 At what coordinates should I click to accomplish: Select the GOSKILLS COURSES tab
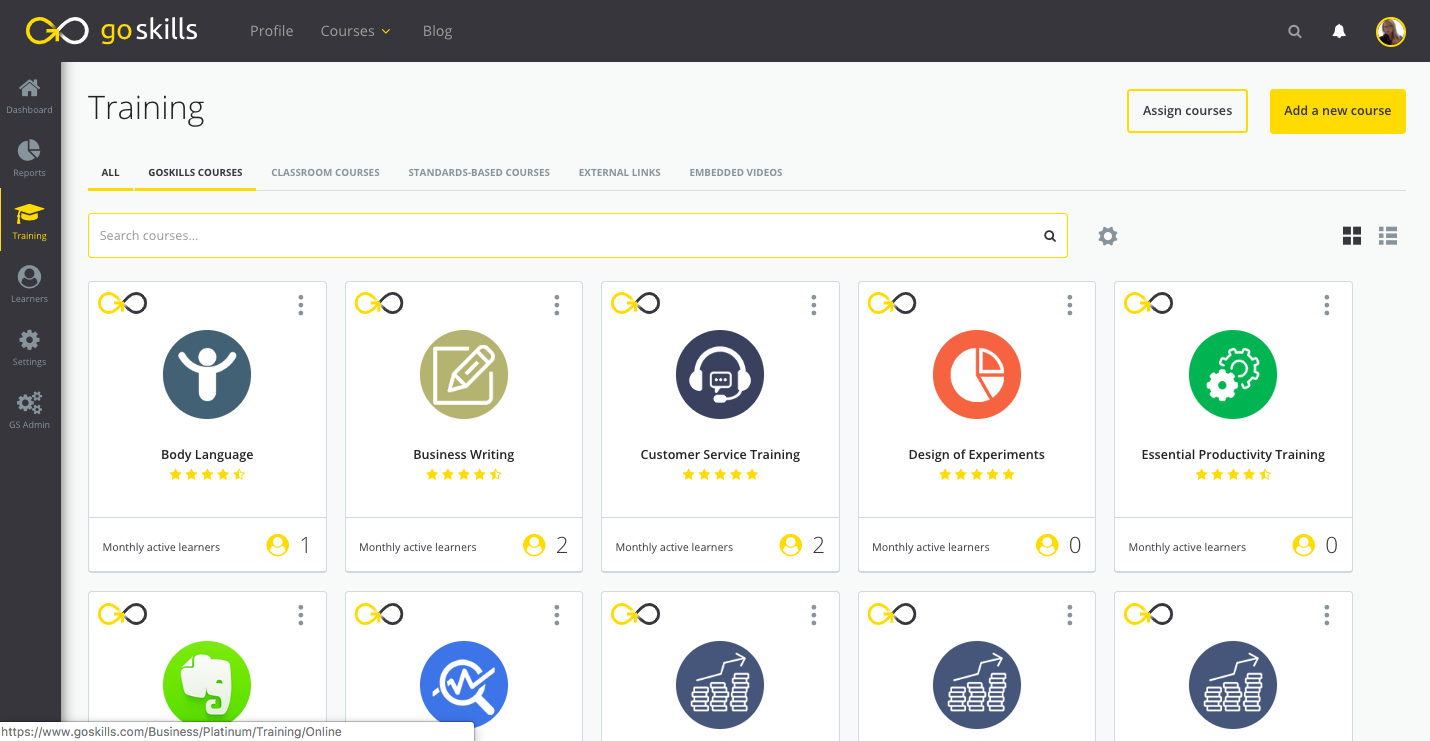click(x=195, y=172)
